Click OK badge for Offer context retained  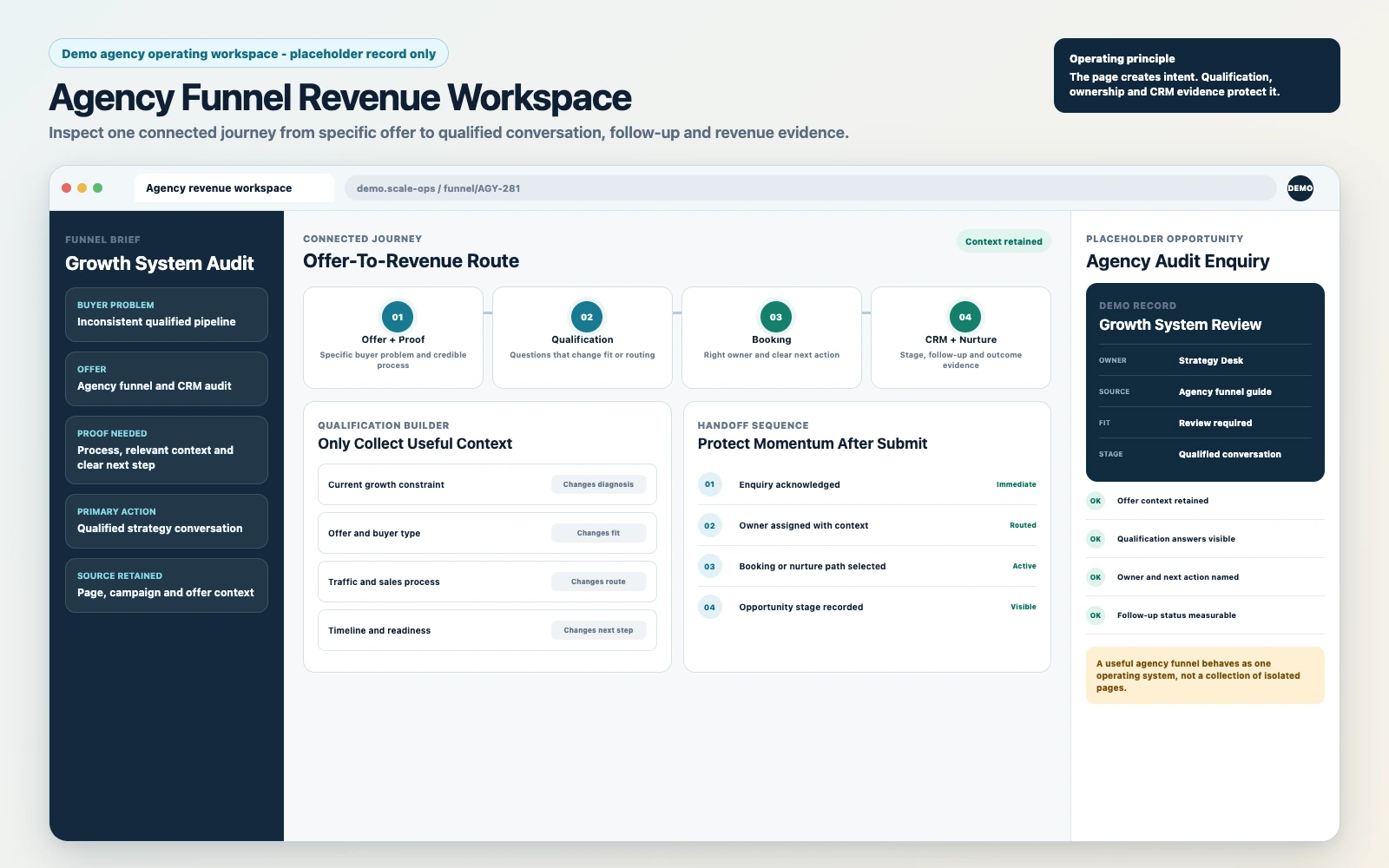tap(1096, 501)
